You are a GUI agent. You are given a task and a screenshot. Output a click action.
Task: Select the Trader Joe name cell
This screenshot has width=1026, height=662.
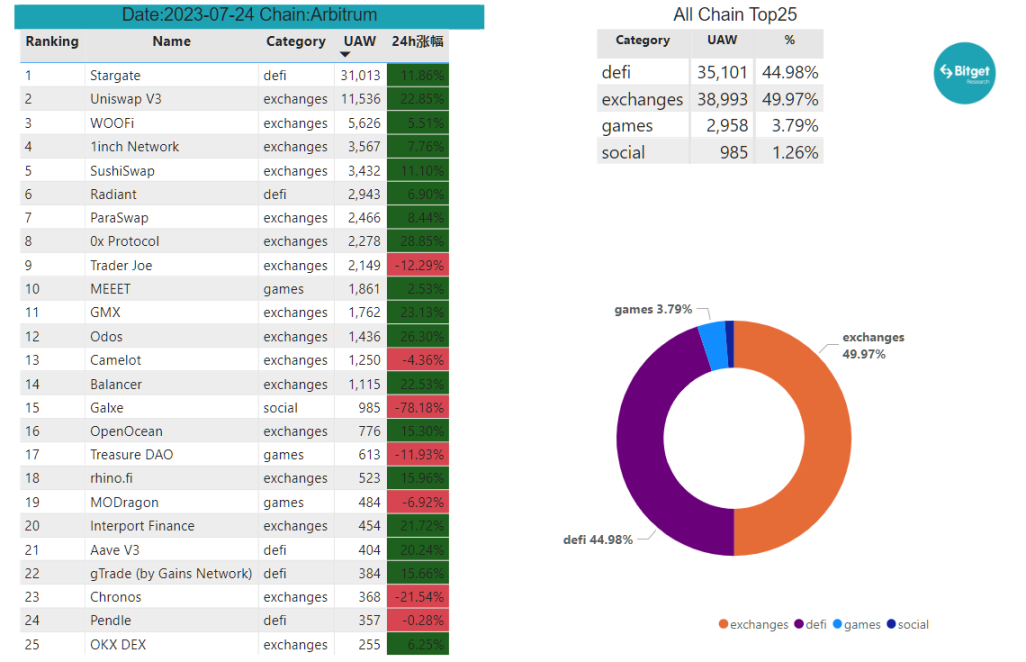pos(121,266)
